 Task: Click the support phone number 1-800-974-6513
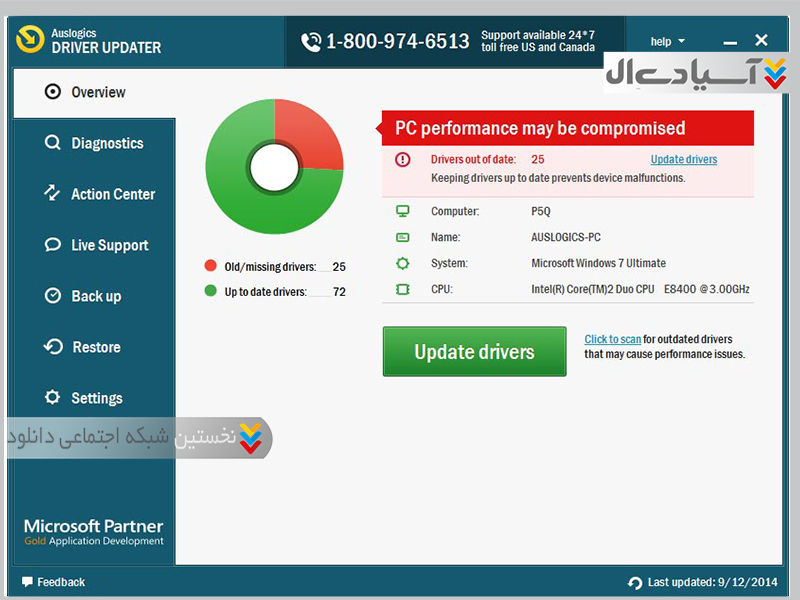[x=397, y=42]
